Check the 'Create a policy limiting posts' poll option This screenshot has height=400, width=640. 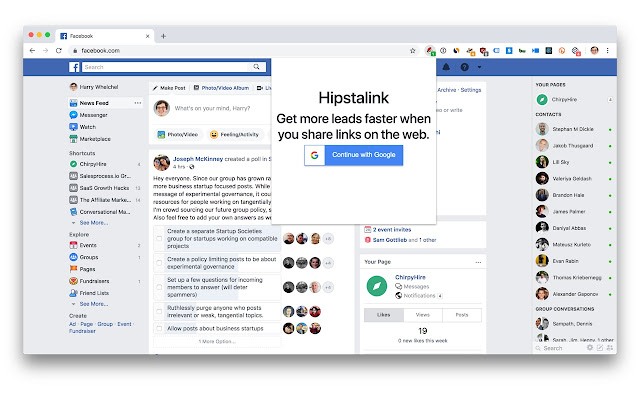point(159,263)
